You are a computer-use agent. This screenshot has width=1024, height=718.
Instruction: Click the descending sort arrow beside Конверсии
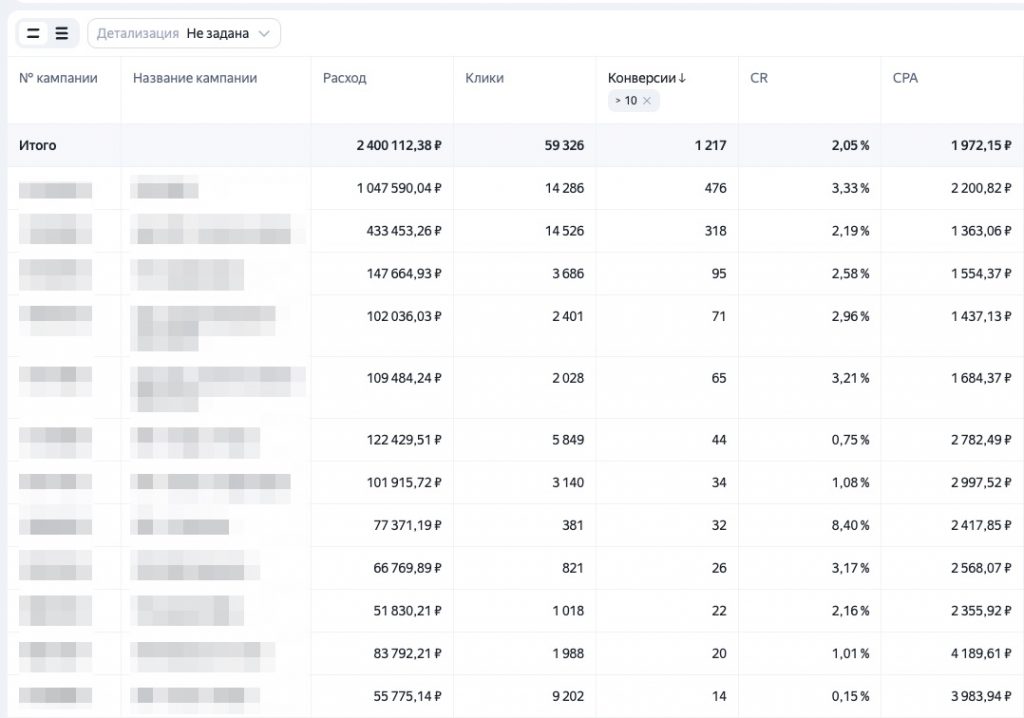point(682,78)
